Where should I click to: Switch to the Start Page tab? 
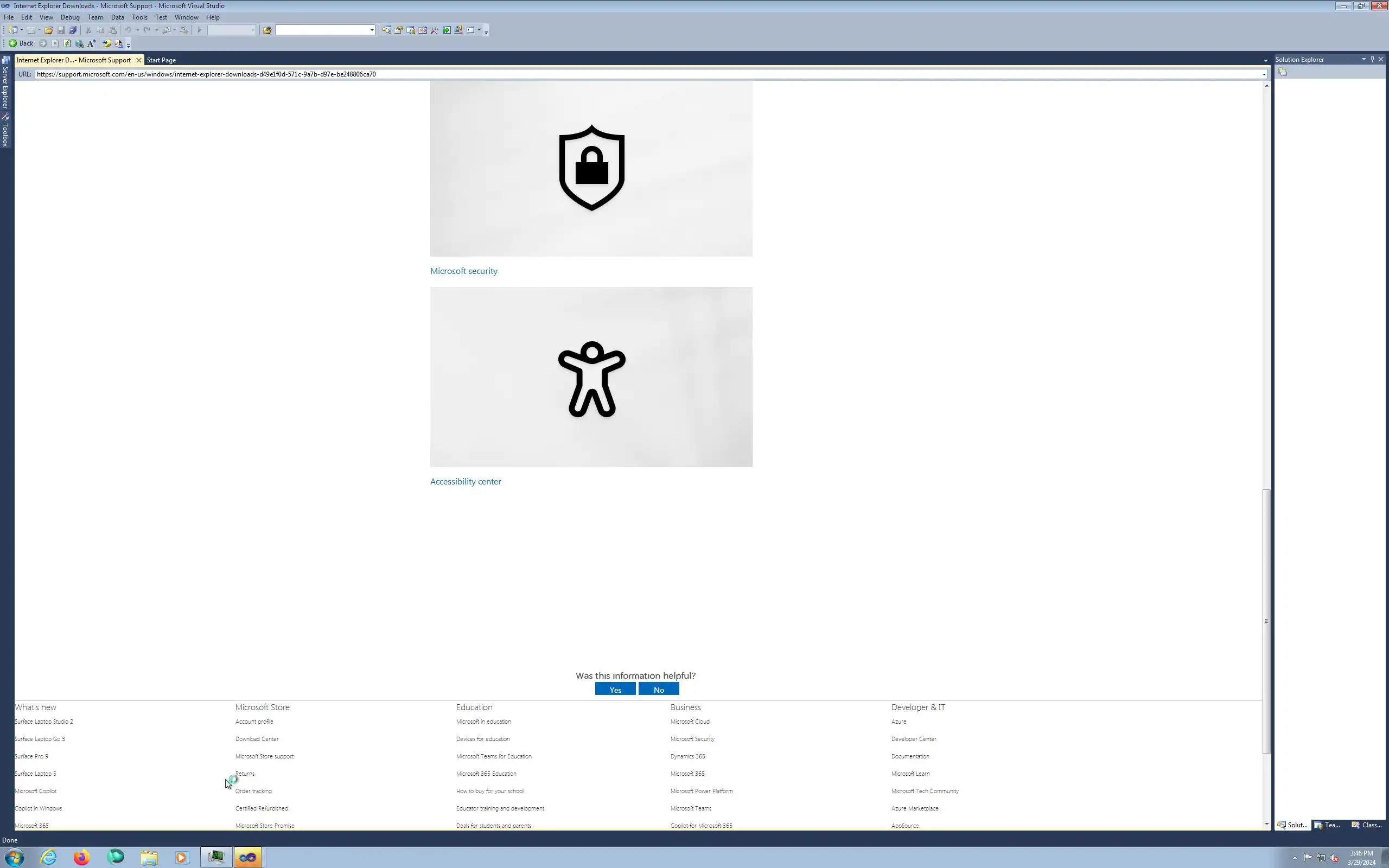(x=161, y=60)
